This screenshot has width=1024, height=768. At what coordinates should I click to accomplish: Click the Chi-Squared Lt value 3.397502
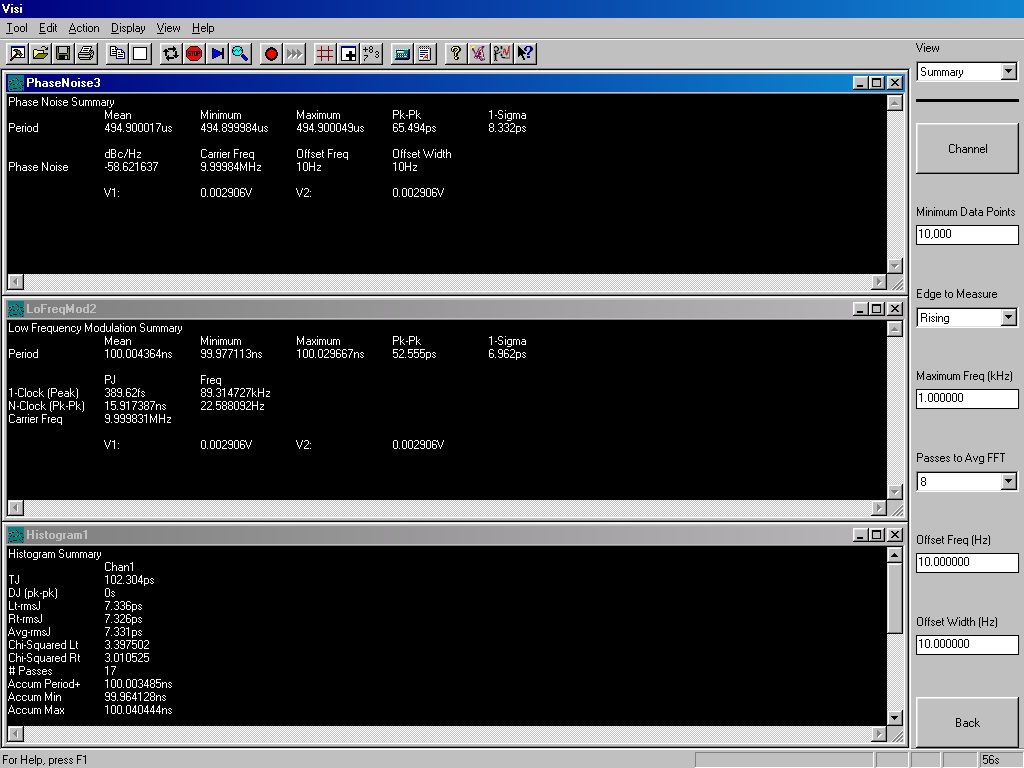[x=127, y=645]
